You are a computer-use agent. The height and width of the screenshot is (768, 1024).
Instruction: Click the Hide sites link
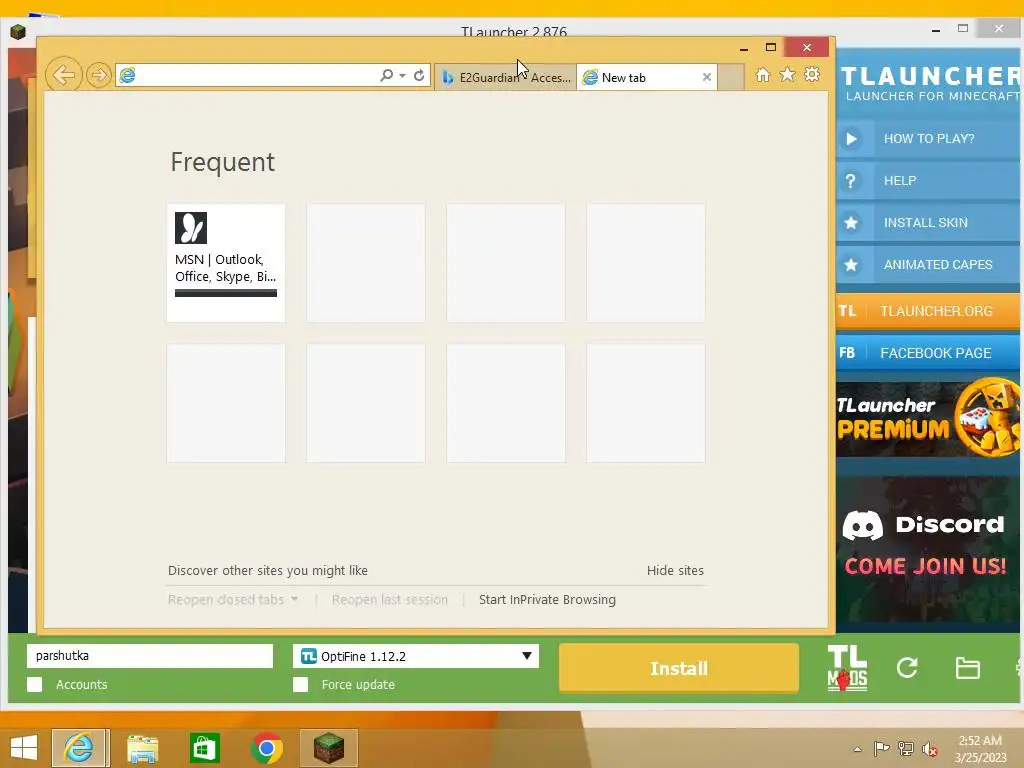pyautogui.click(x=675, y=570)
